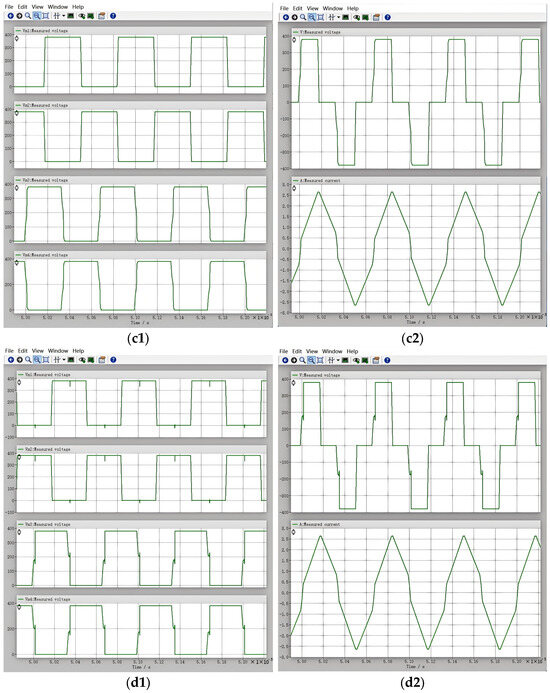Click the blue help icon in scope (d1)
This screenshot has height=693, width=550.
tap(113, 360)
